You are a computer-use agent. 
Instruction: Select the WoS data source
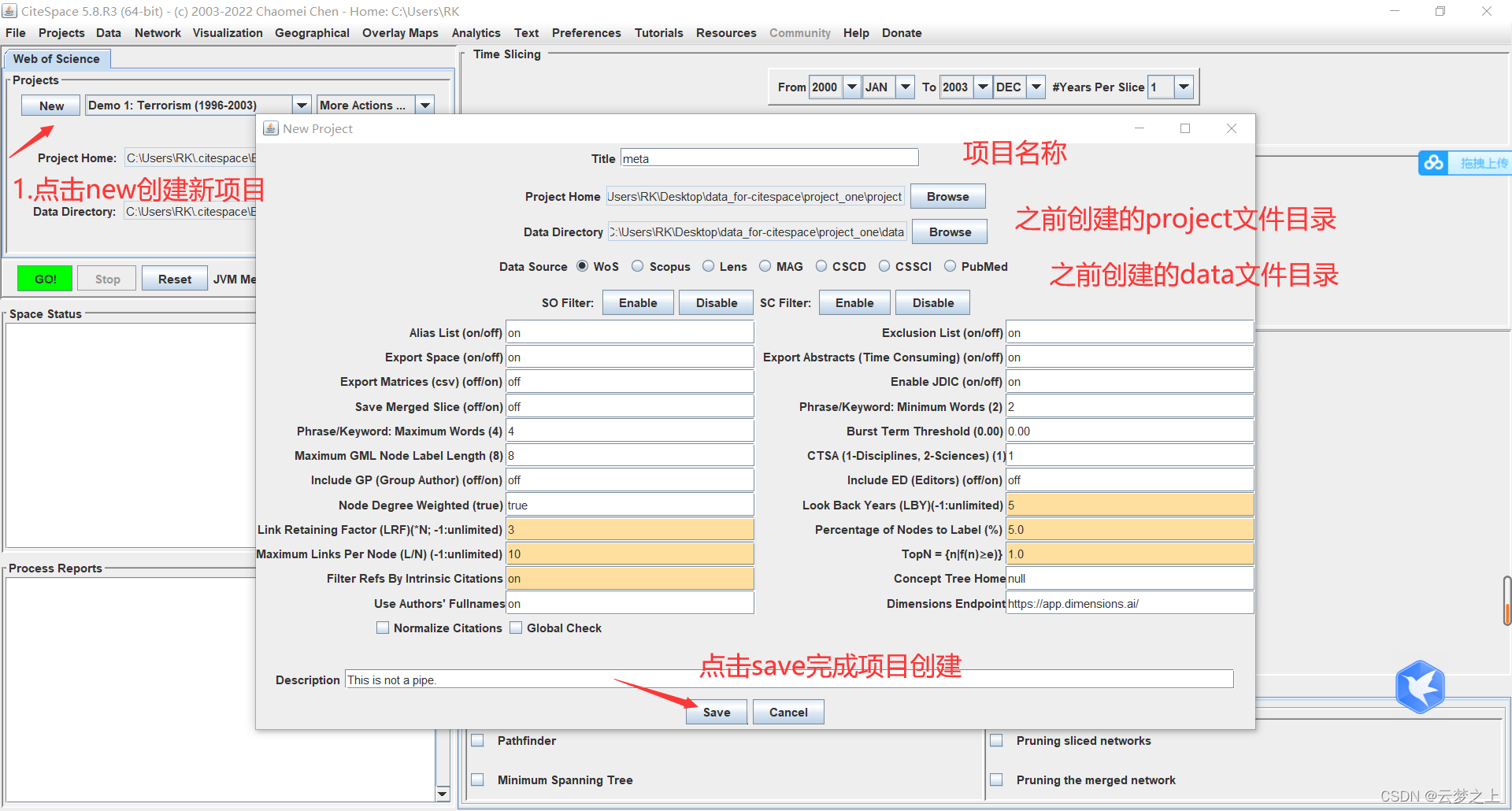click(x=583, y=266)
